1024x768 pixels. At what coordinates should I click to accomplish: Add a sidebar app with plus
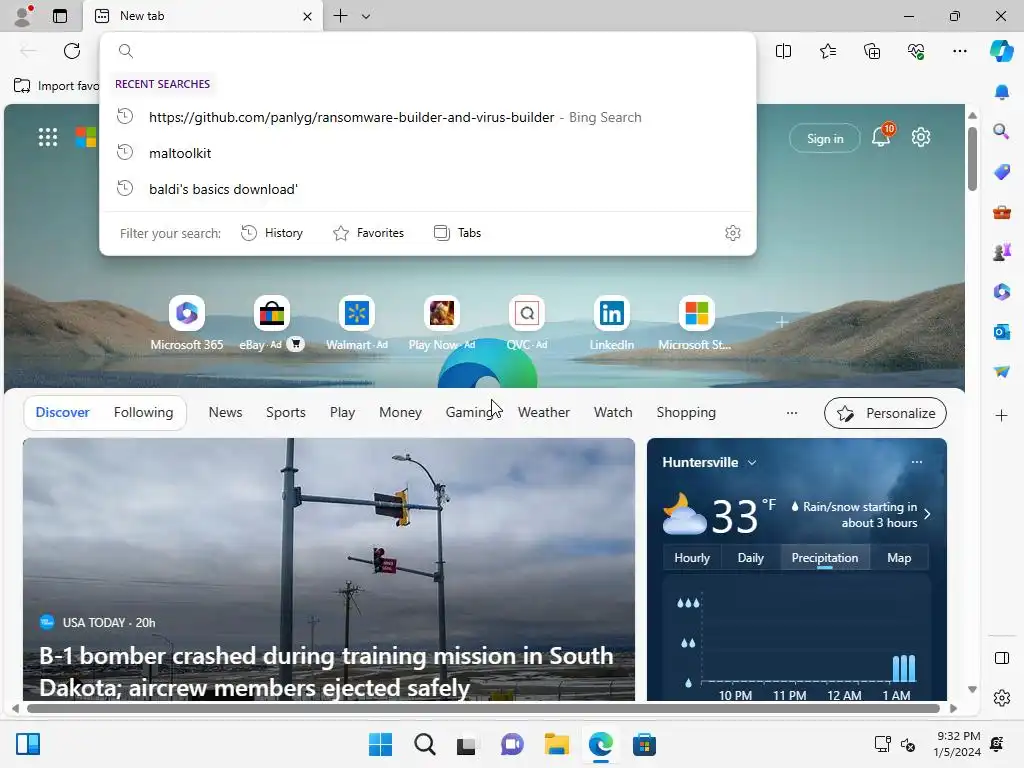click(x=1001, y=415)
